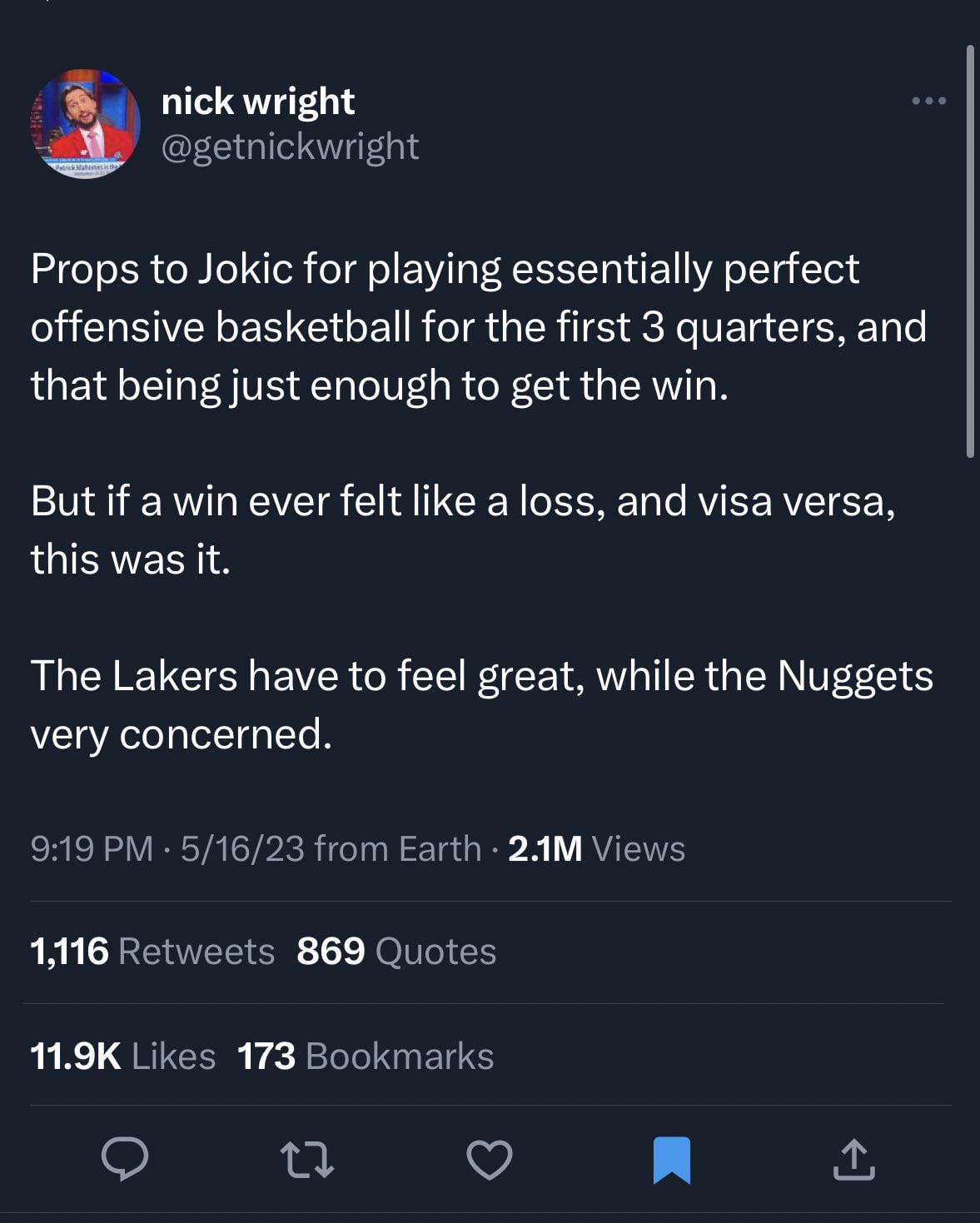Open nick wright display name profile link
The width and height of the screenshot is (980, 1223).
tap(258, 102)
